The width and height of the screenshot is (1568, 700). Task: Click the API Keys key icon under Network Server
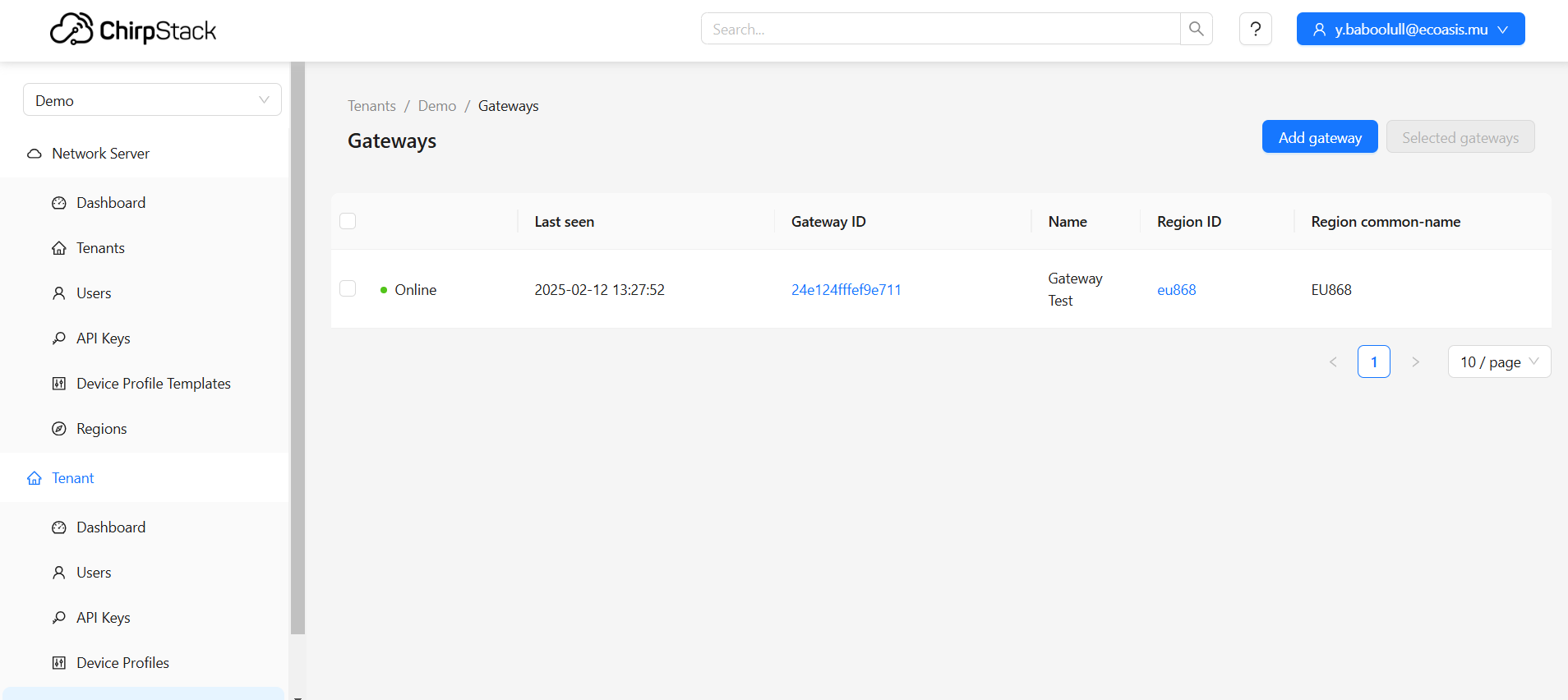coord(59,338)
